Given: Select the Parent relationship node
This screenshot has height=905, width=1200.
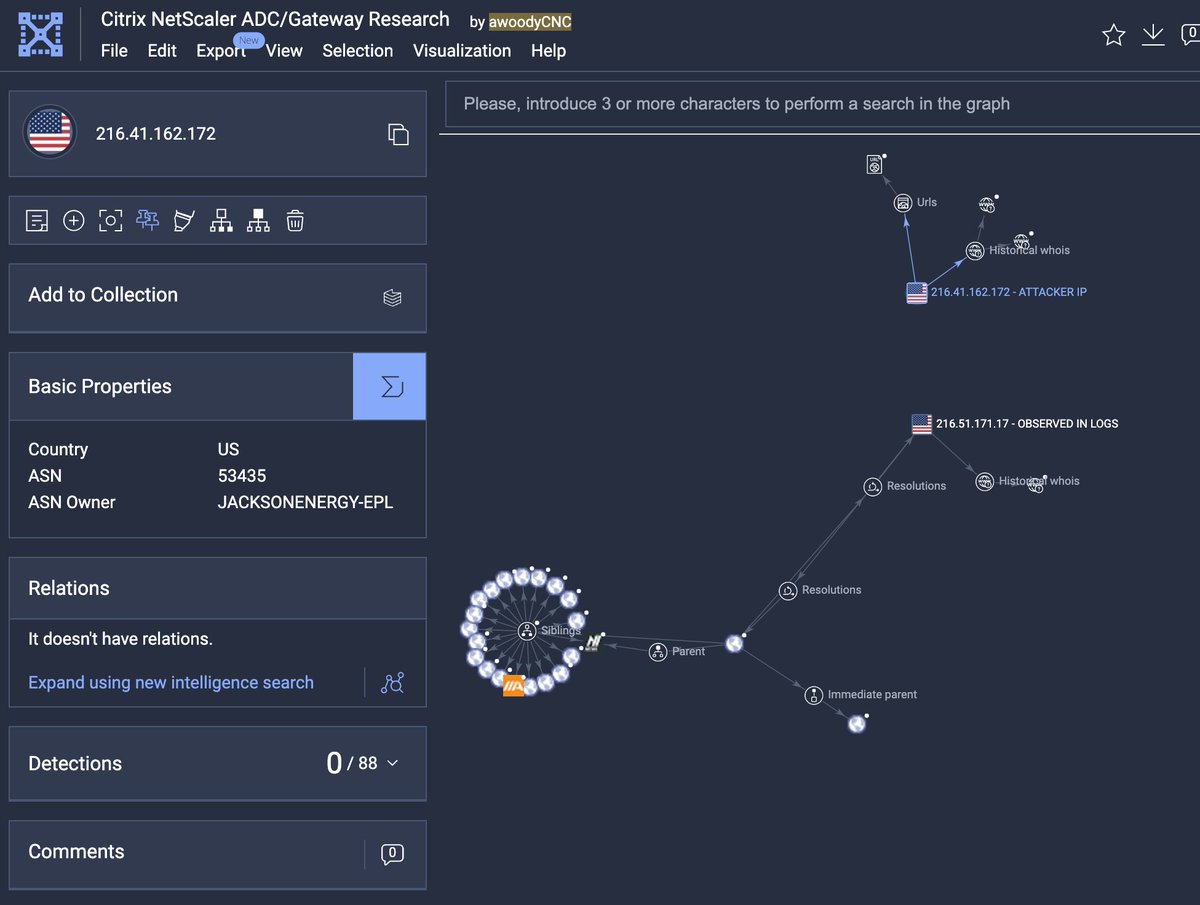Looking at the screenshot, I should tap(658, 652).
